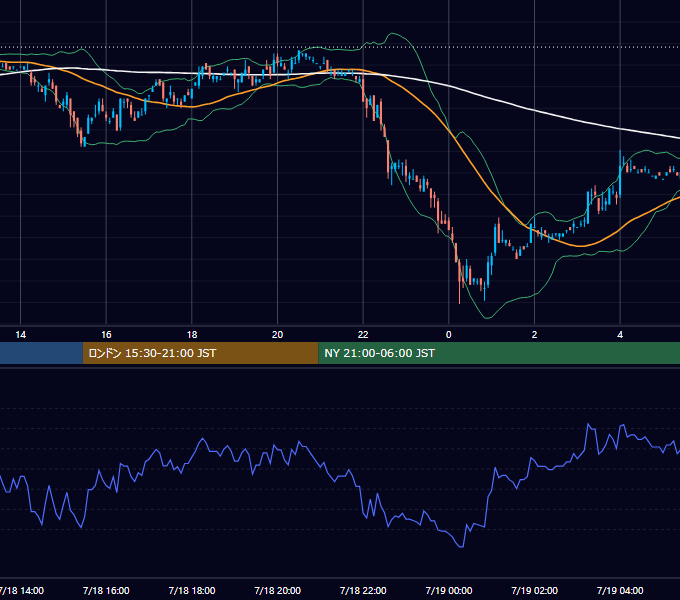
Task: Click the 7/18 18:00 label on the lower axis
Action: 192,591
